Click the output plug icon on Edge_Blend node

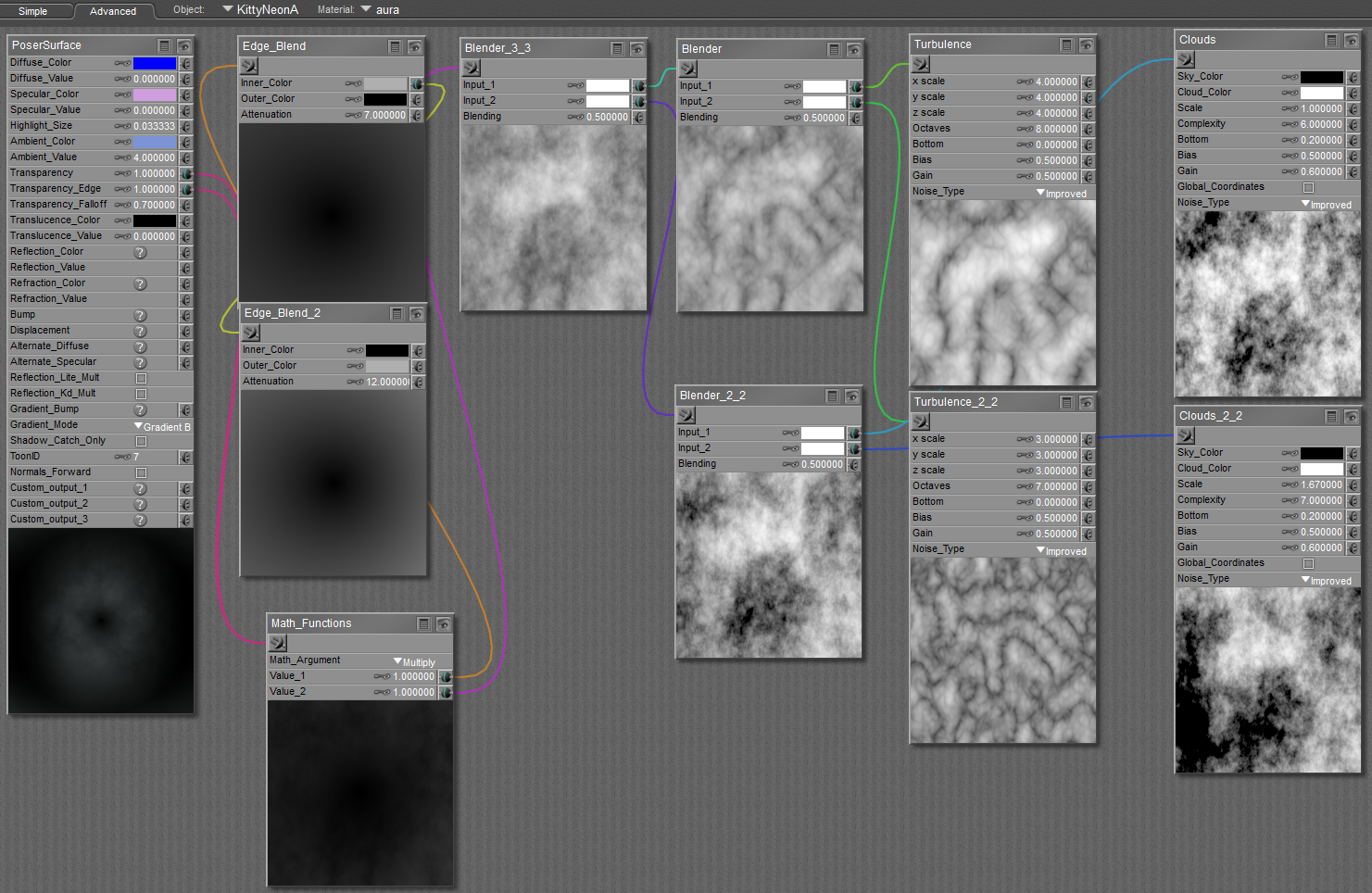[249, 66]
